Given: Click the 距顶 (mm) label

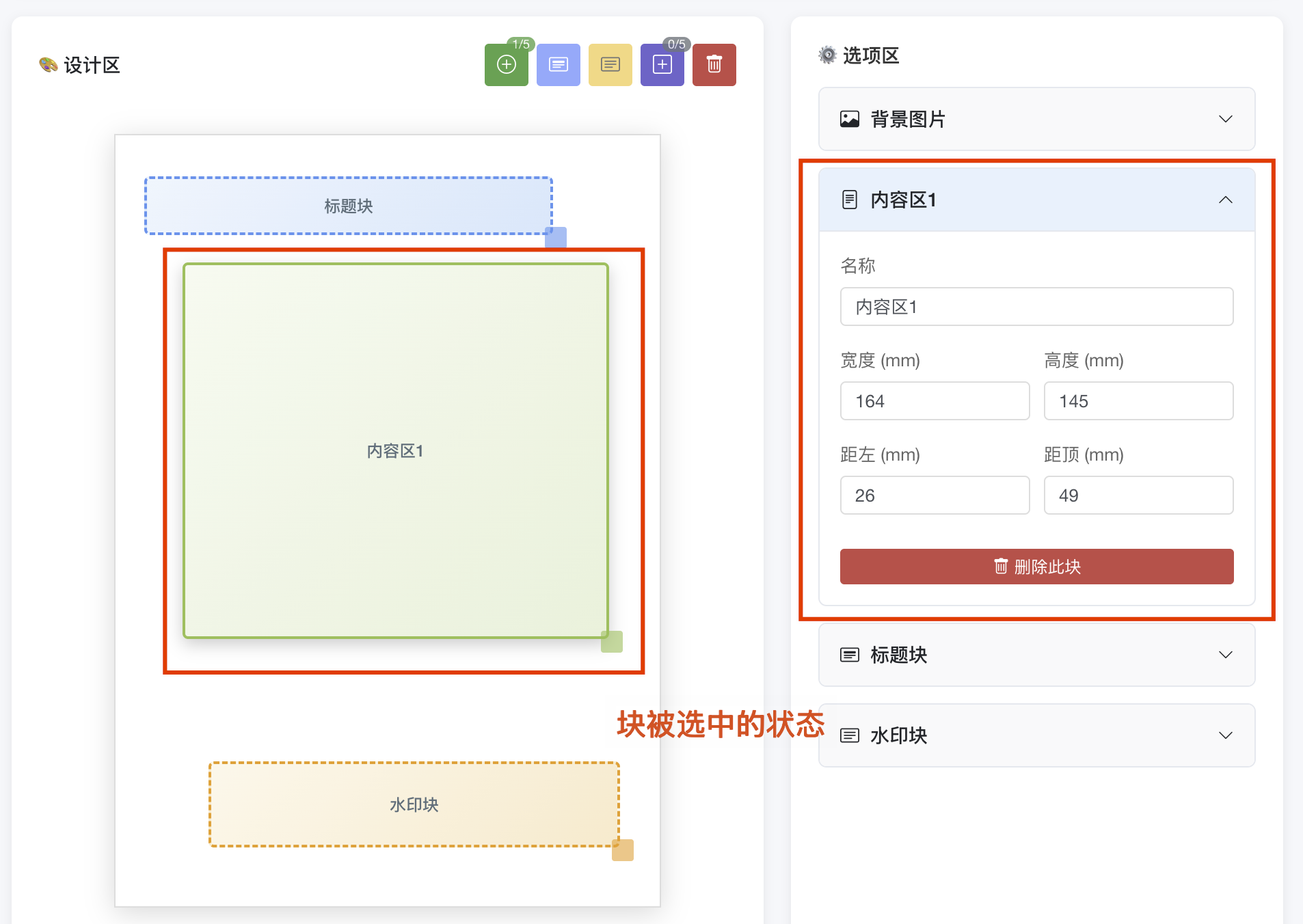Looking at the screenshot, I should pos(1084,454).
